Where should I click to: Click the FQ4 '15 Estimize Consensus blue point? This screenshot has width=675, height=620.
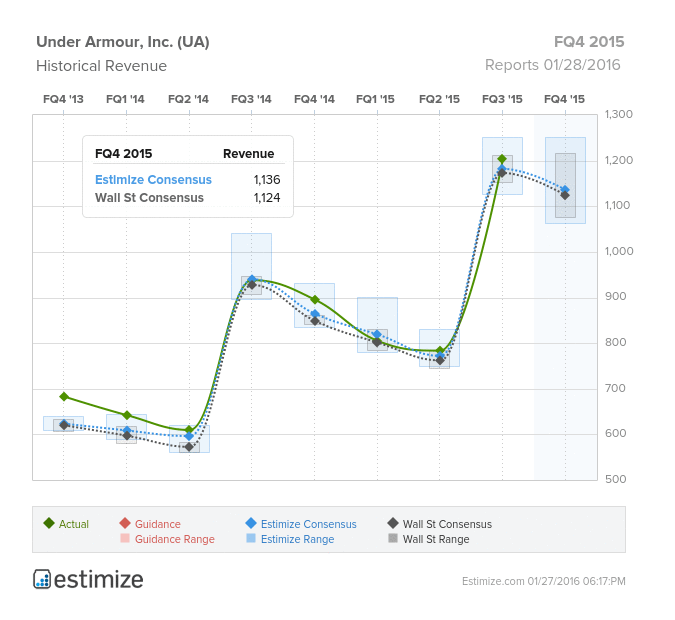coord(565,189)
